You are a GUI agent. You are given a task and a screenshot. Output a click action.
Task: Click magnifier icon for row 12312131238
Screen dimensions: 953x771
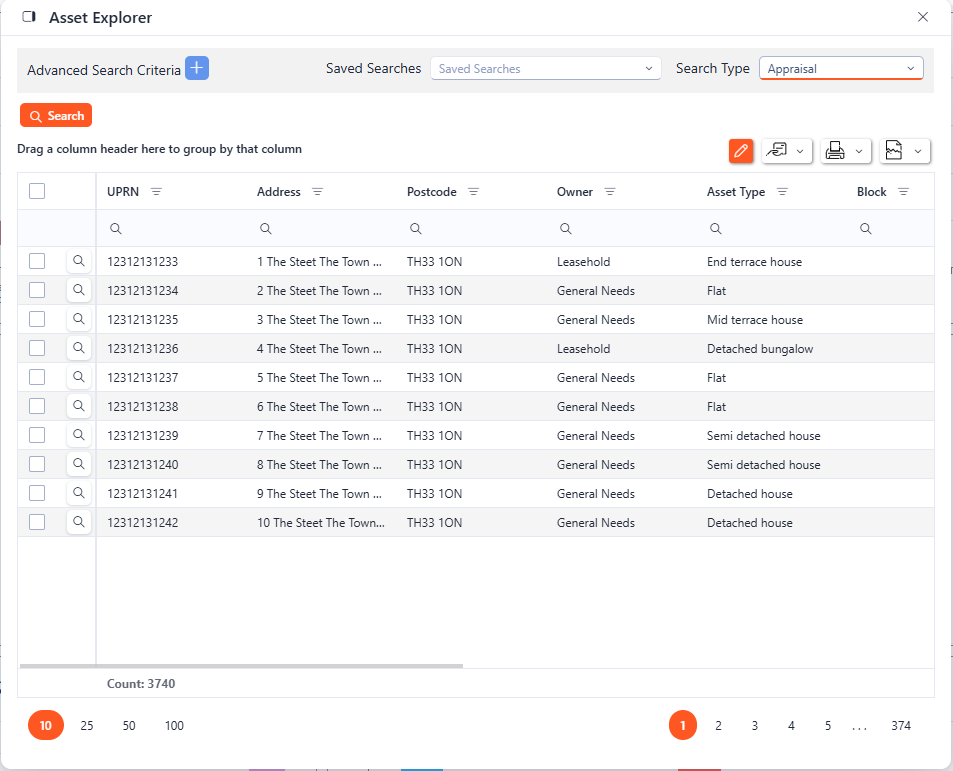coord(79,406)
